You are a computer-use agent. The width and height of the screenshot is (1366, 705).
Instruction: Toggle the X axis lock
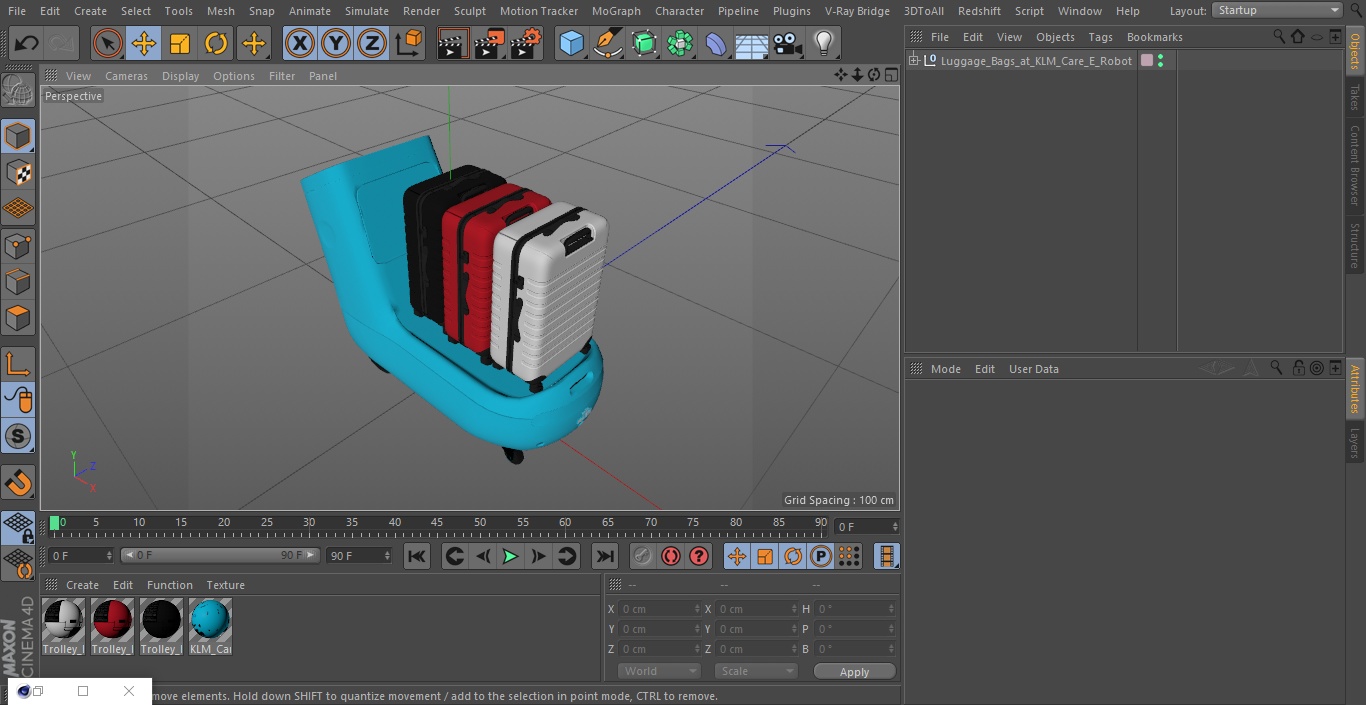pos(299,43)
